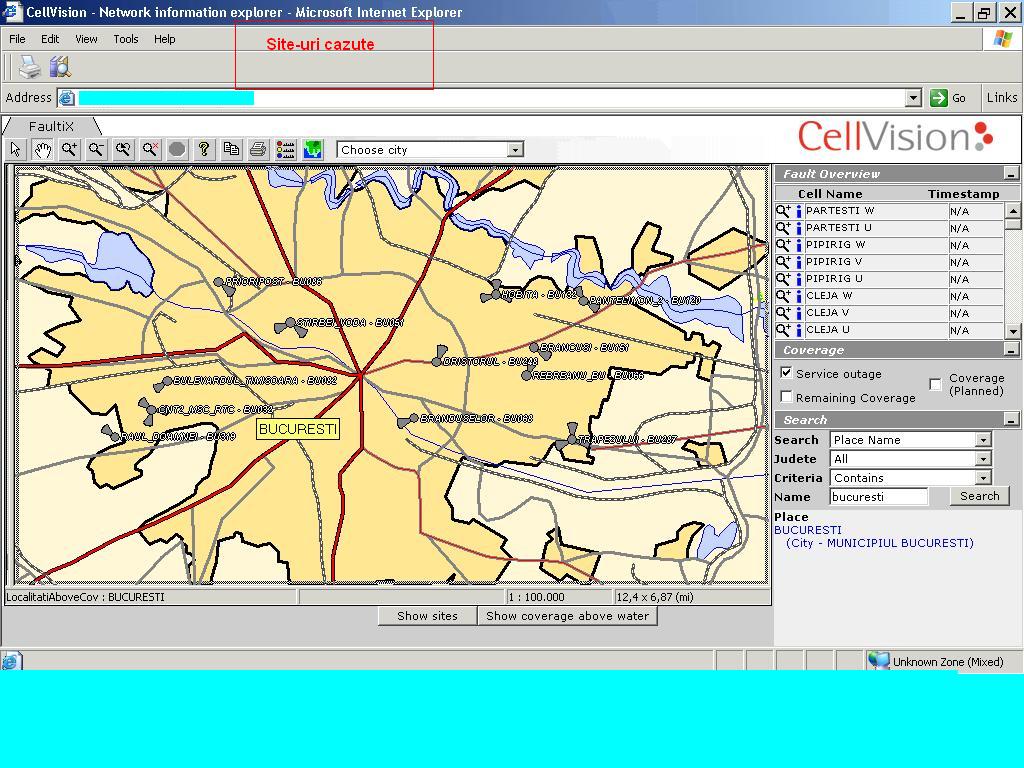The height and width of the screenshot is (768, 1024).
Task: Uncheck the Service outage checkbox
Action: coord(786,374)
